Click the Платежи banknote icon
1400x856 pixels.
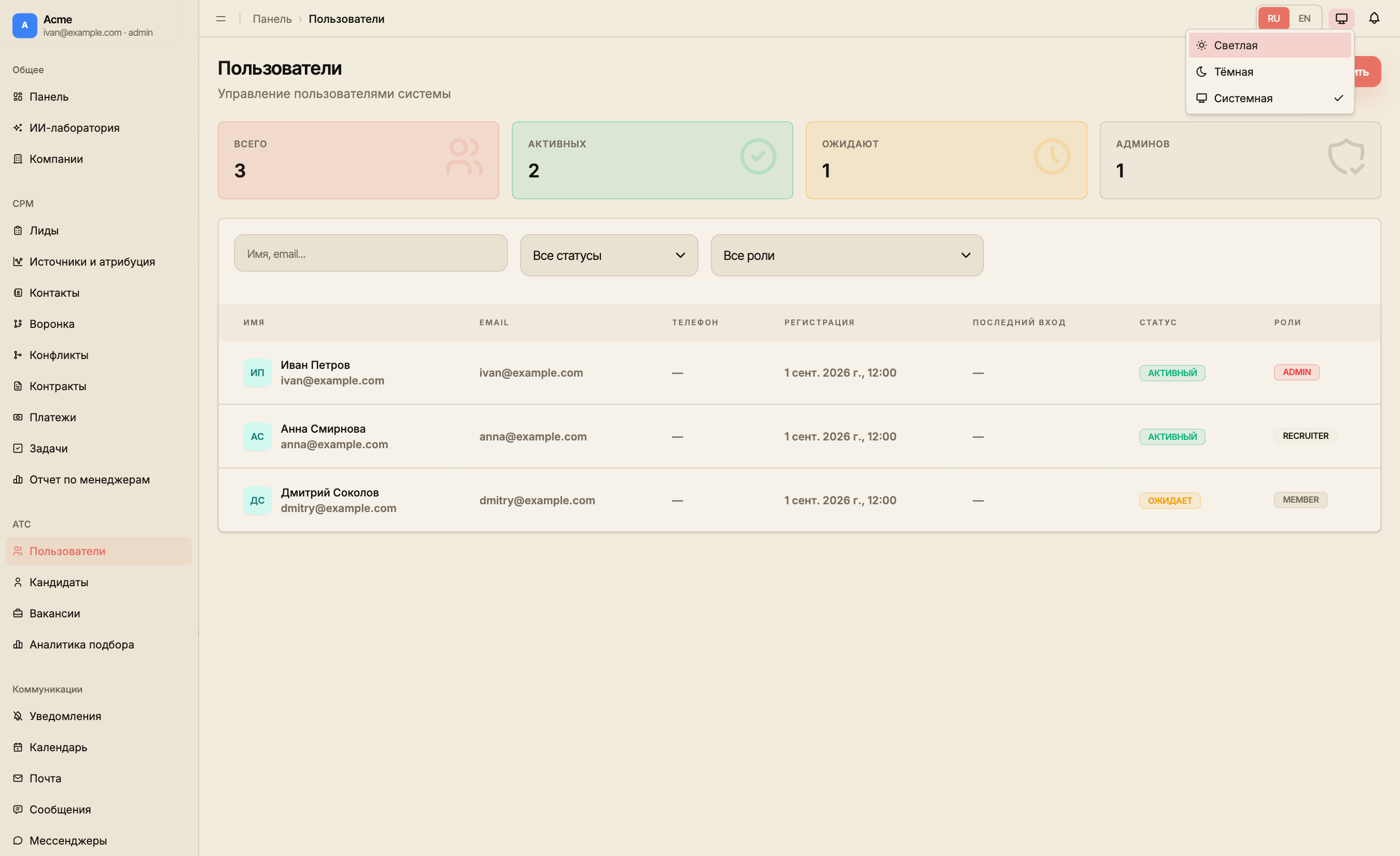click(18, 417)
